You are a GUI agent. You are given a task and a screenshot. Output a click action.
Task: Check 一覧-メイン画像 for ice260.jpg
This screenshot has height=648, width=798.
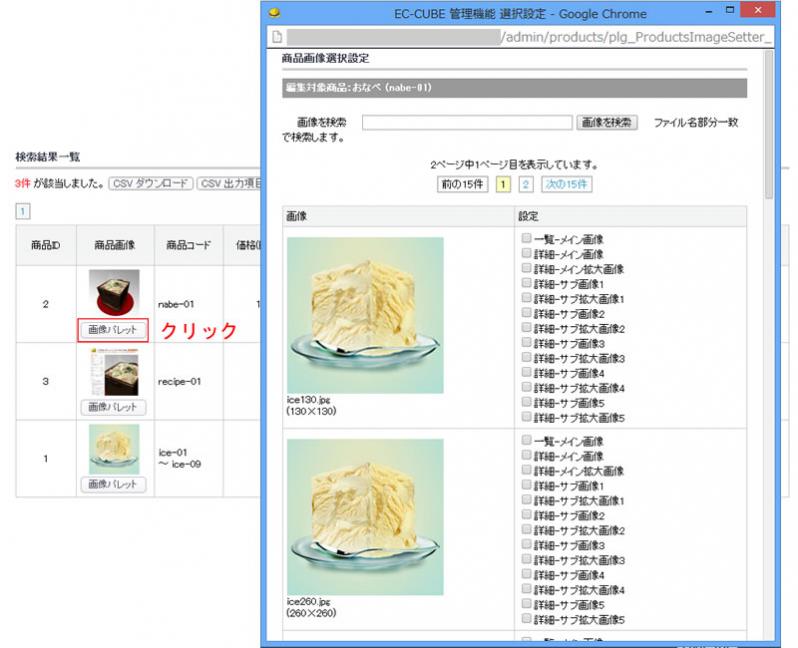(526, 440)
